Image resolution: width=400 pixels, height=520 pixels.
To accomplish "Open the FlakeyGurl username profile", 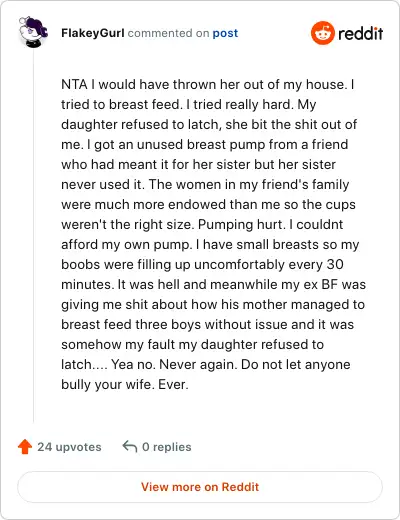I will [93, 33].
